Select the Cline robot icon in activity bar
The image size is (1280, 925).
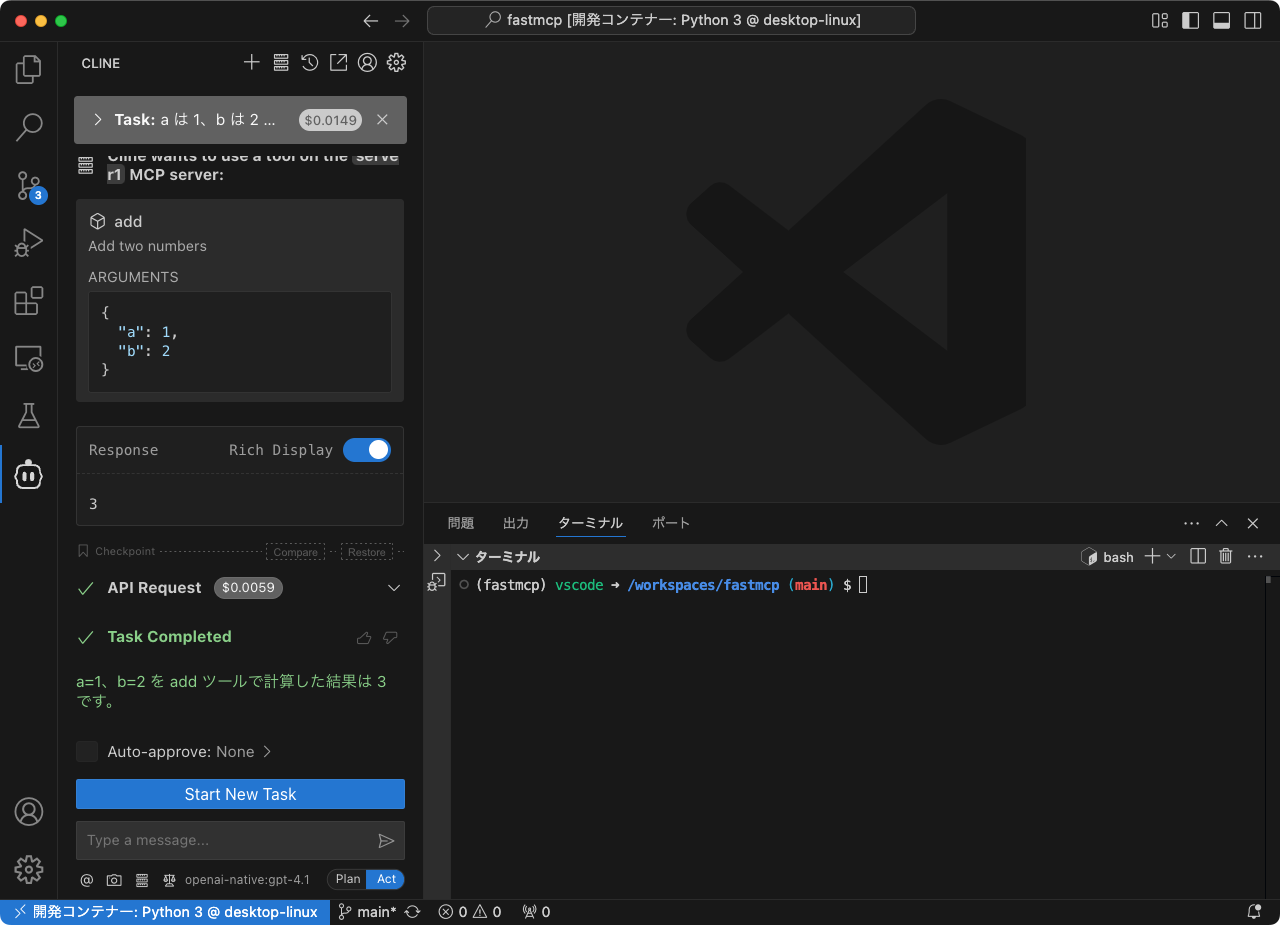(x=29, y=474)
